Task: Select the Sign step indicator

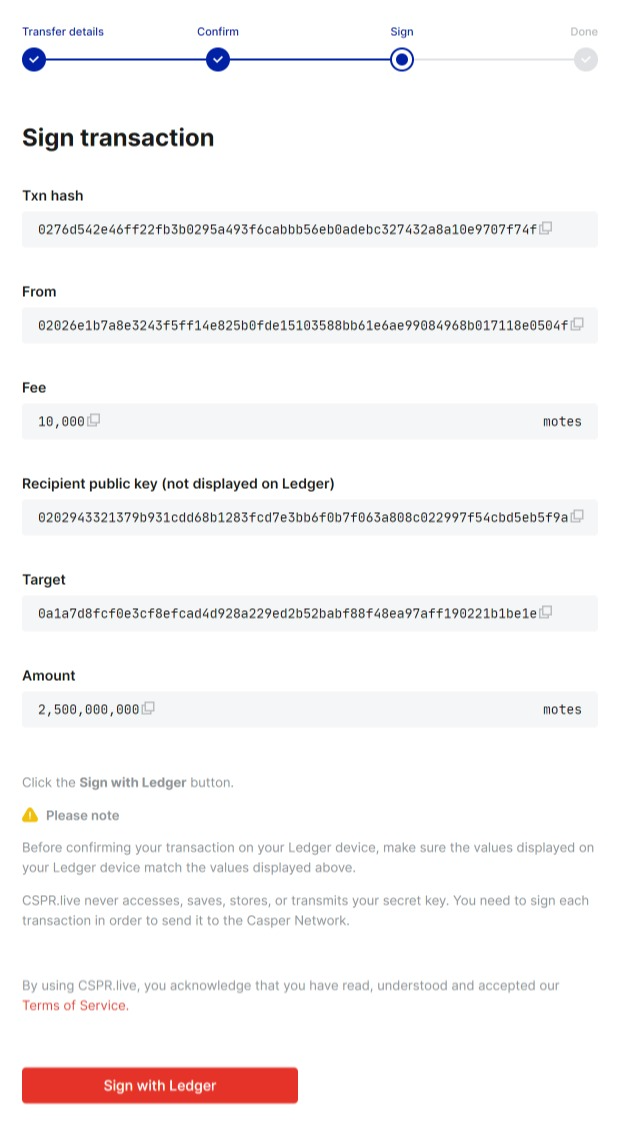Action: (x=402, y=60)
